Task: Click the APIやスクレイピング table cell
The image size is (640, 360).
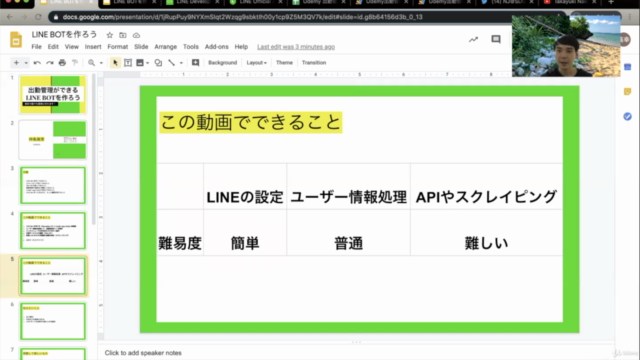Action: [486, 187]
